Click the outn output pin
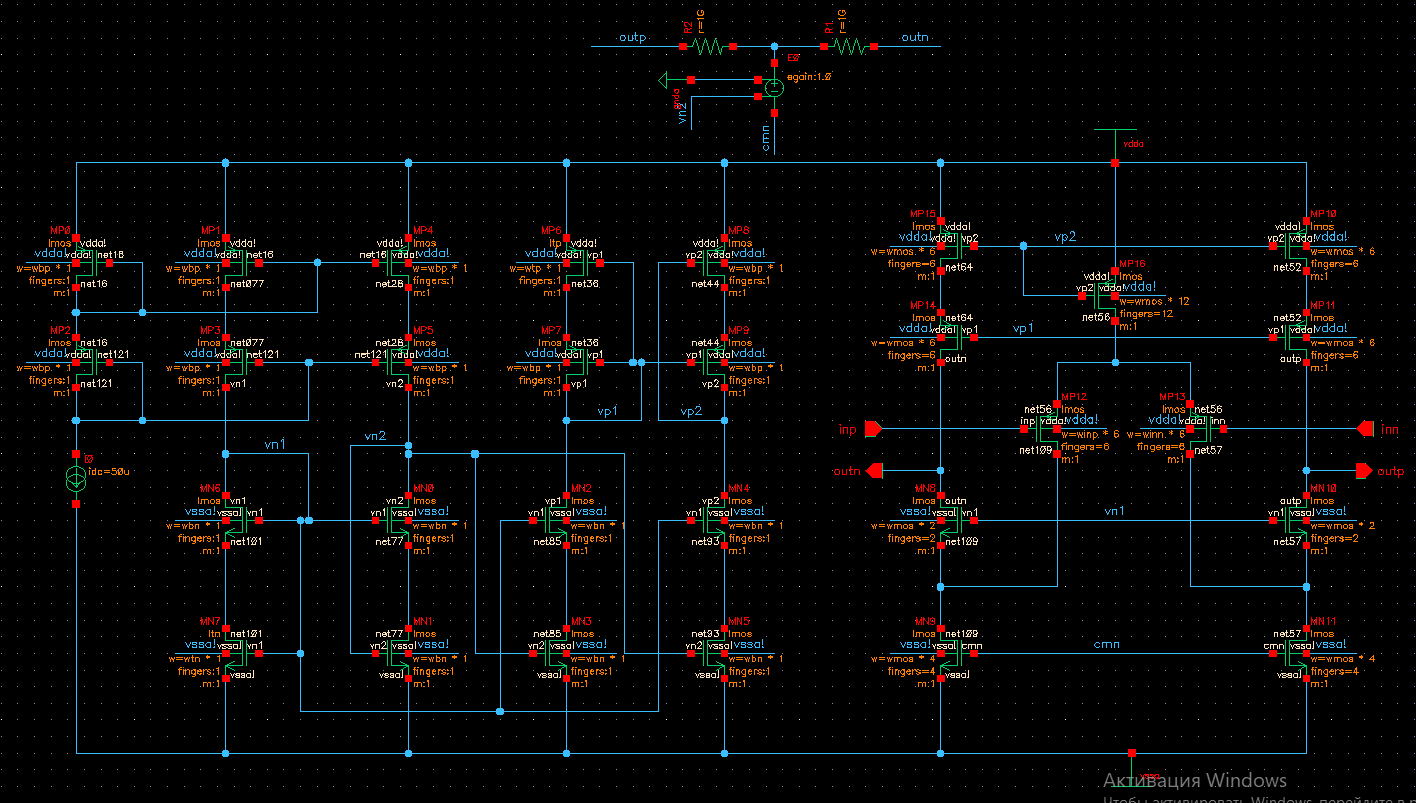This screenshot has height=803, width=1416. point(875,470)
